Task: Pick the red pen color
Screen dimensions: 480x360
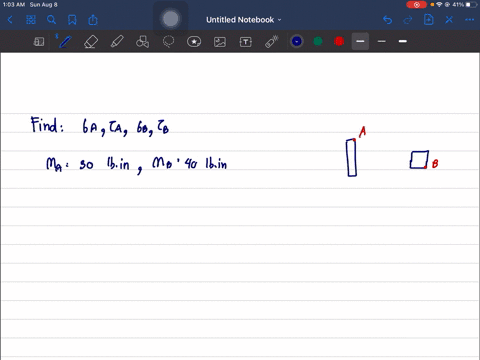Action: 339,41
